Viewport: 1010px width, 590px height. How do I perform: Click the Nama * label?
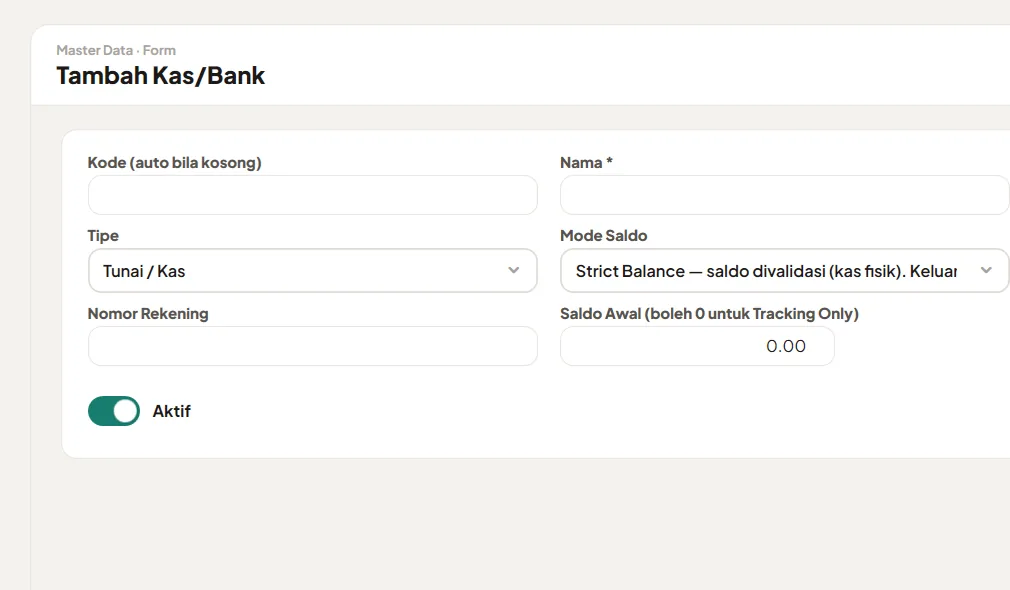(x=586, y=162)
